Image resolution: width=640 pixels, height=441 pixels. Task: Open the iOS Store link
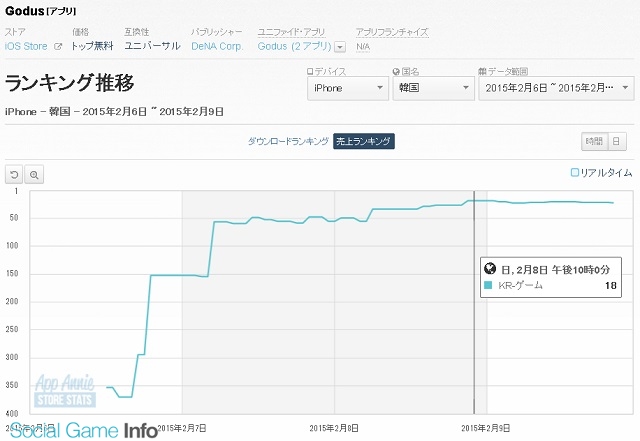pos(26,46)
